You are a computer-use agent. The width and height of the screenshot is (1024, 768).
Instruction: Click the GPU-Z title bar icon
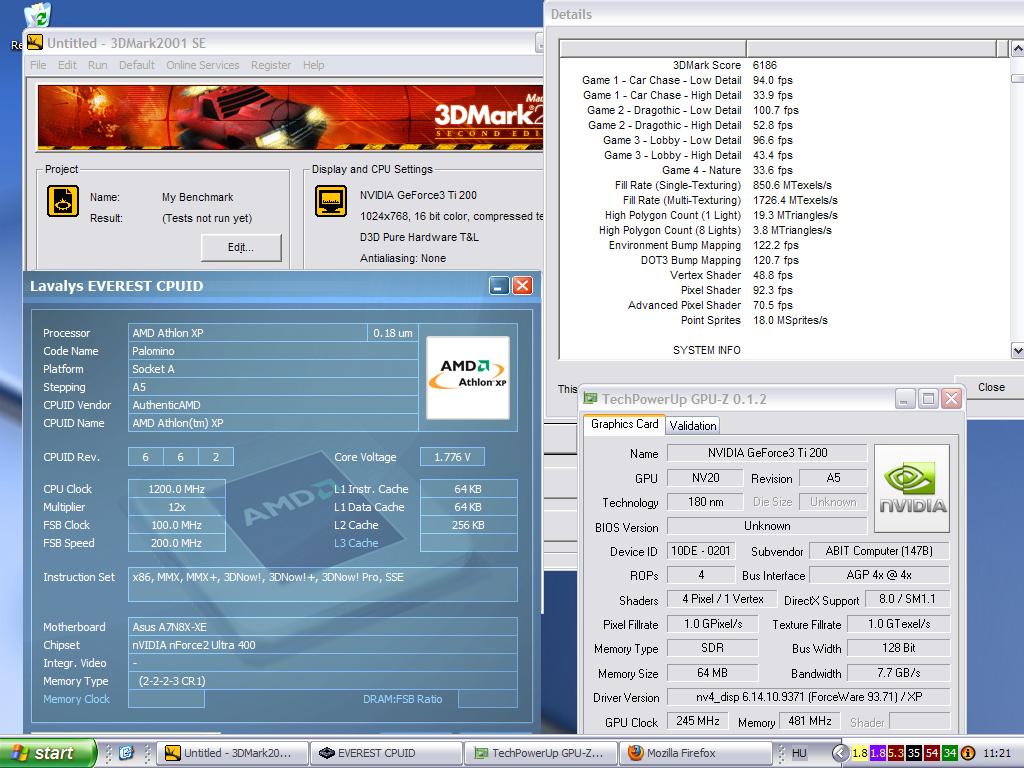[x=590, y=398]
